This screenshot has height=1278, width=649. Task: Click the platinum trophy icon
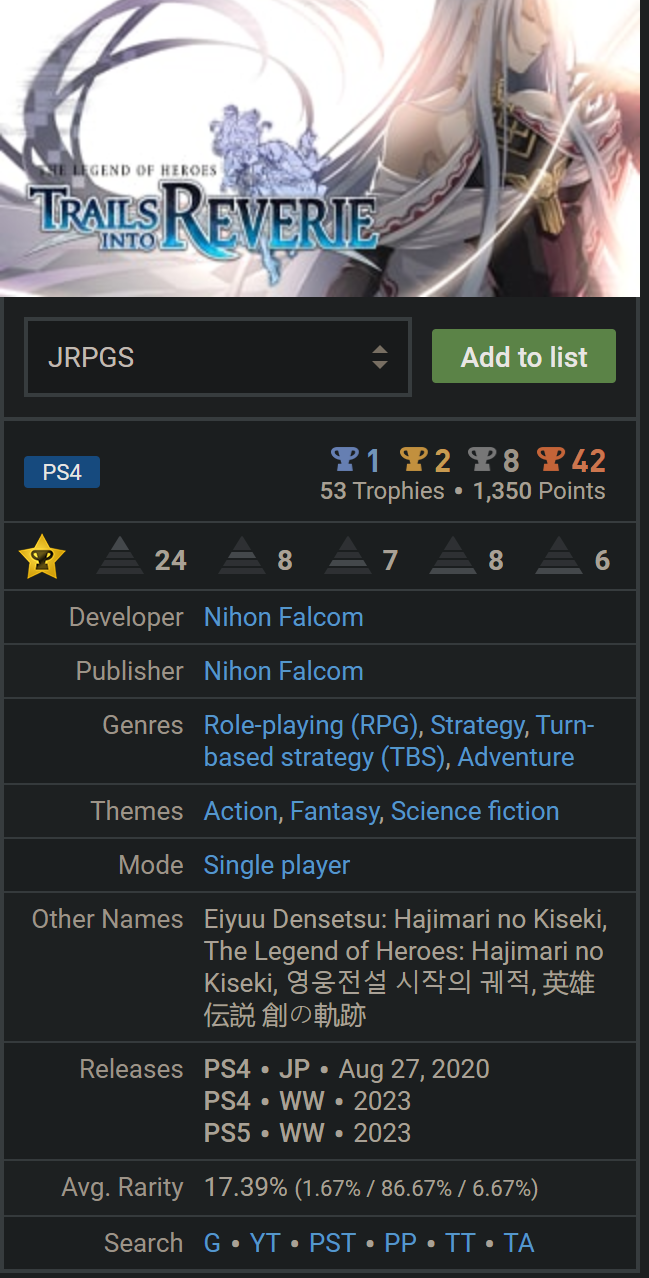pyautogui.click(x=345, y=460)
